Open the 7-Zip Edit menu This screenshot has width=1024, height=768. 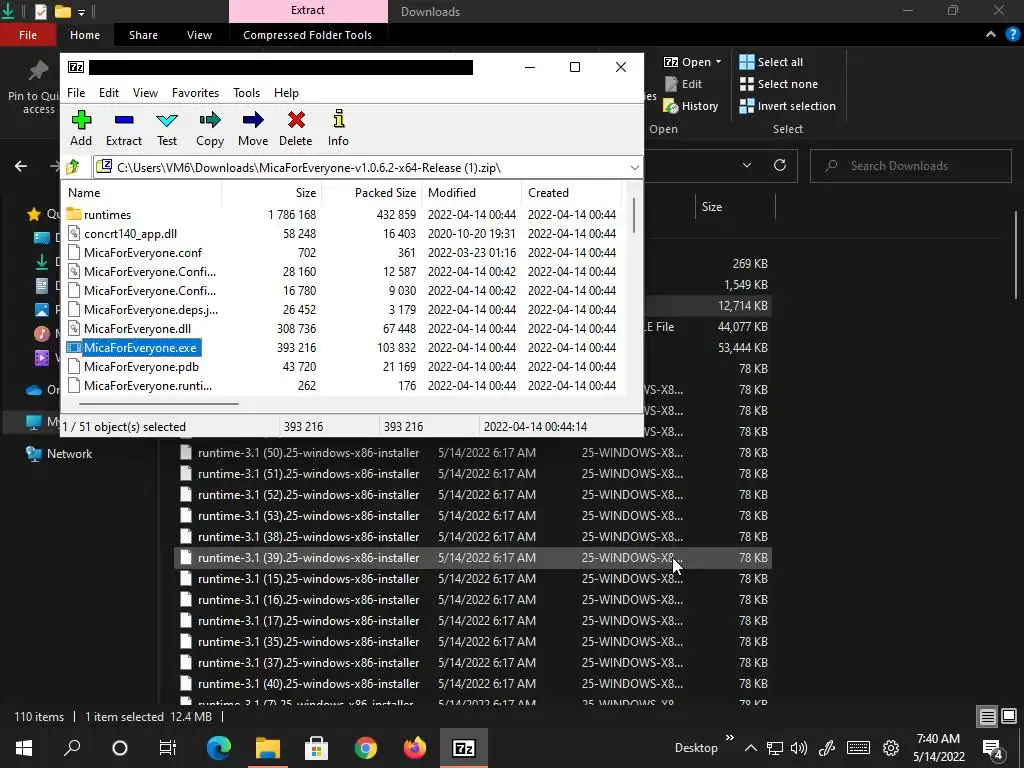coord(109,93)
